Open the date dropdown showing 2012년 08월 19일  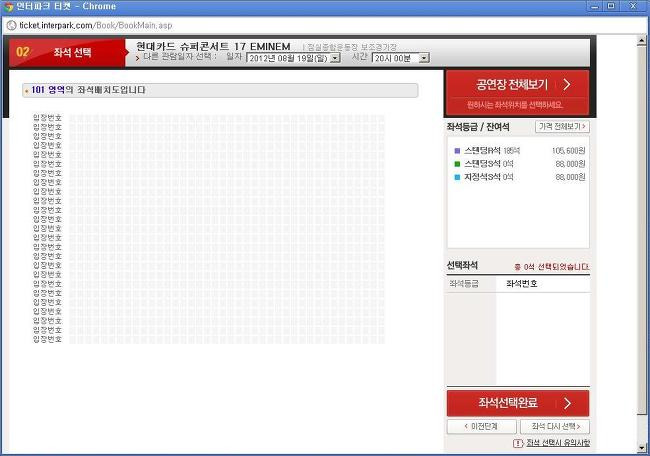[x=293, y=58]
